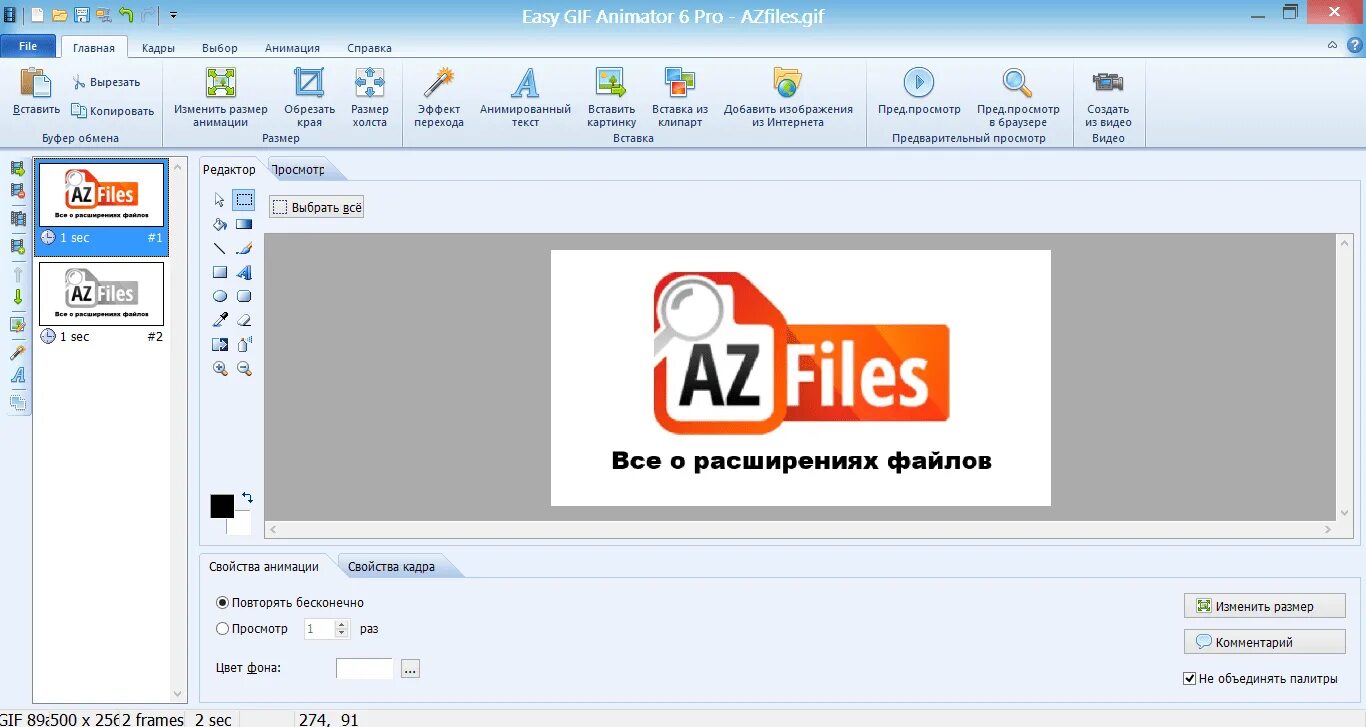Swap foreground and background colors
This screenshot has width=1366, height=727.
(247, 497)
